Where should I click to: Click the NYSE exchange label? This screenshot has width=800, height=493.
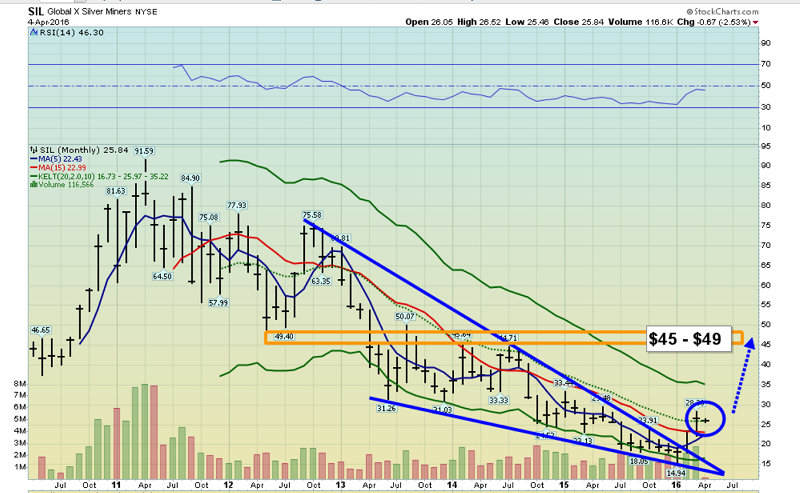pos(146,12)
